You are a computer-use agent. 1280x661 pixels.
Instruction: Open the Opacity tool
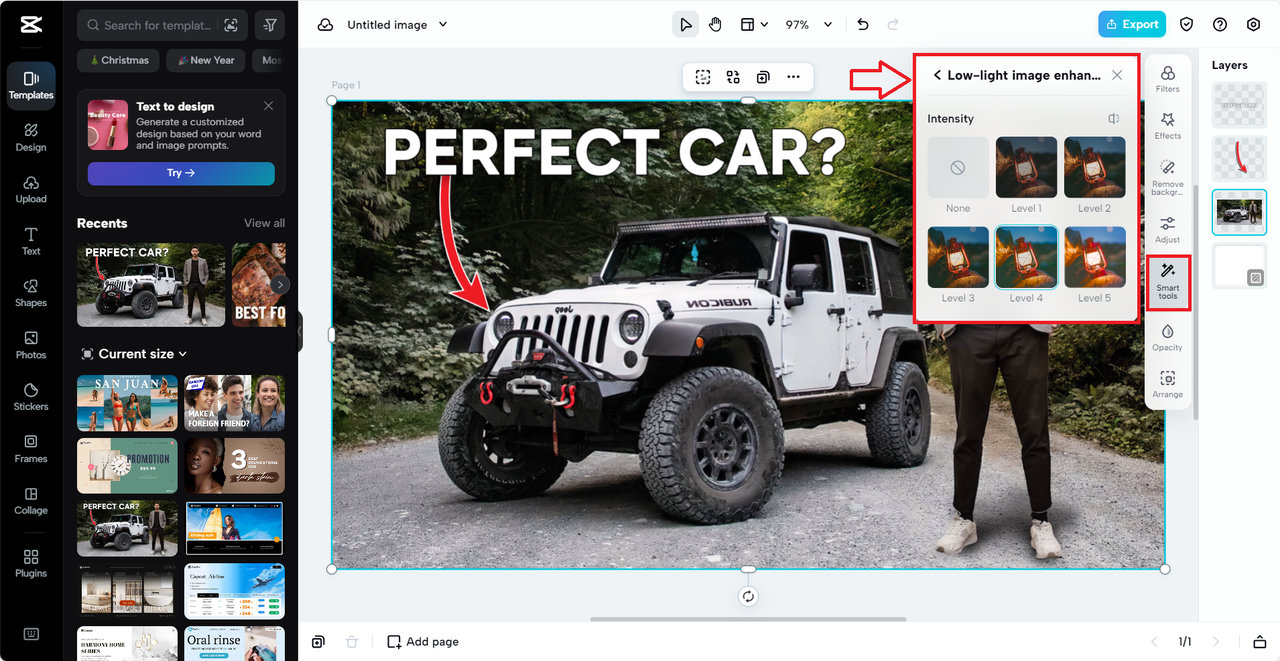[x=1167, y=337]
